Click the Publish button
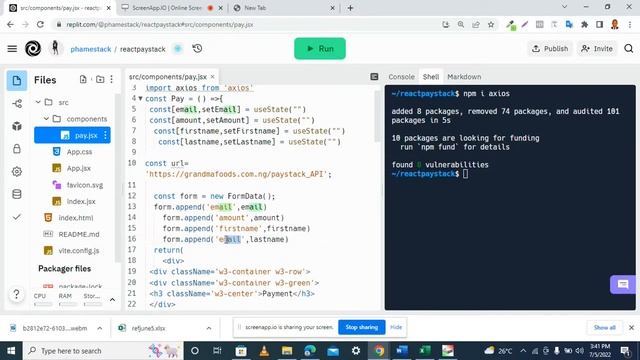Viewport: 640px width, 360px height. coord(550,49)
